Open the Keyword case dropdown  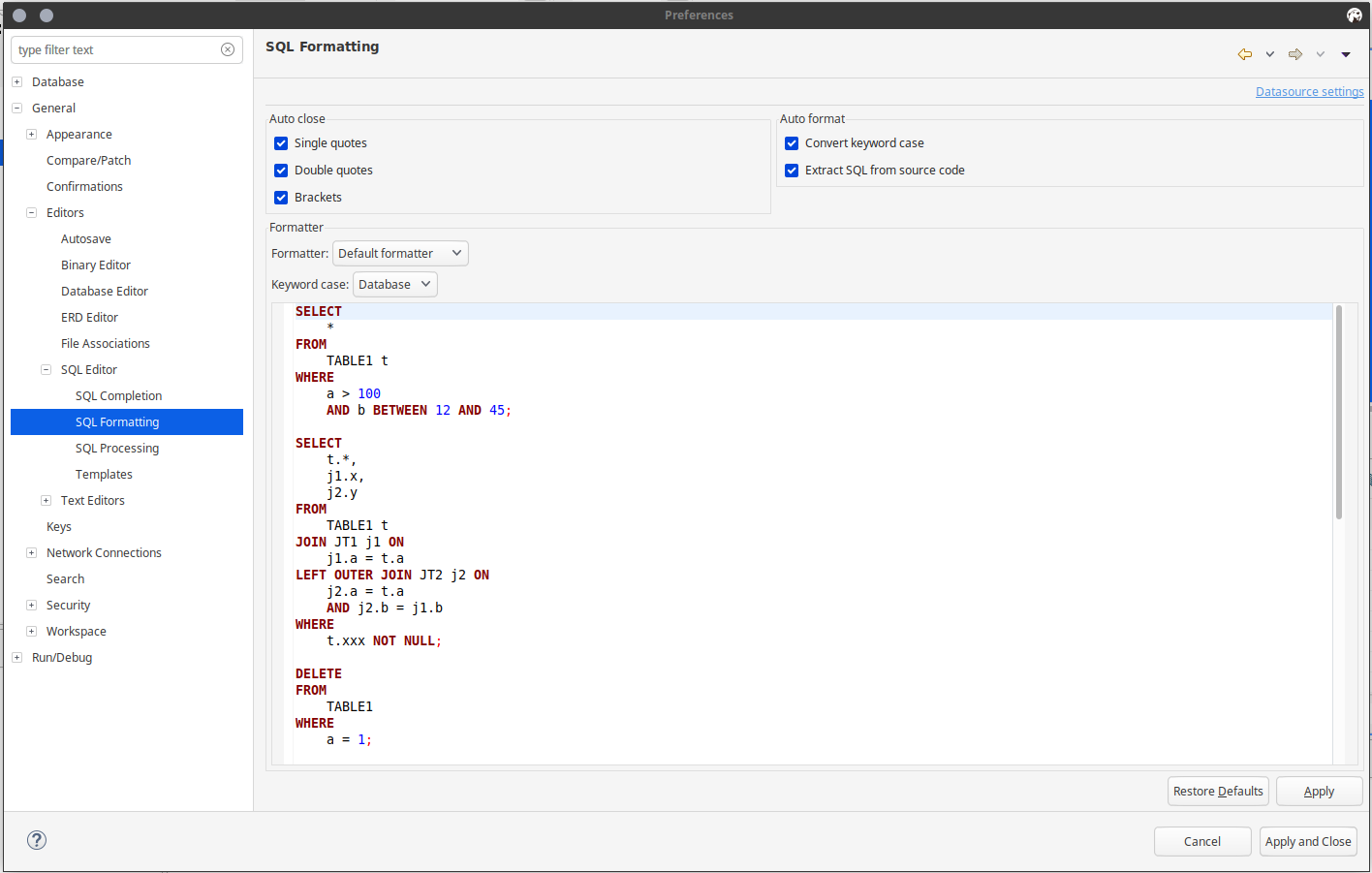point(394,284)
